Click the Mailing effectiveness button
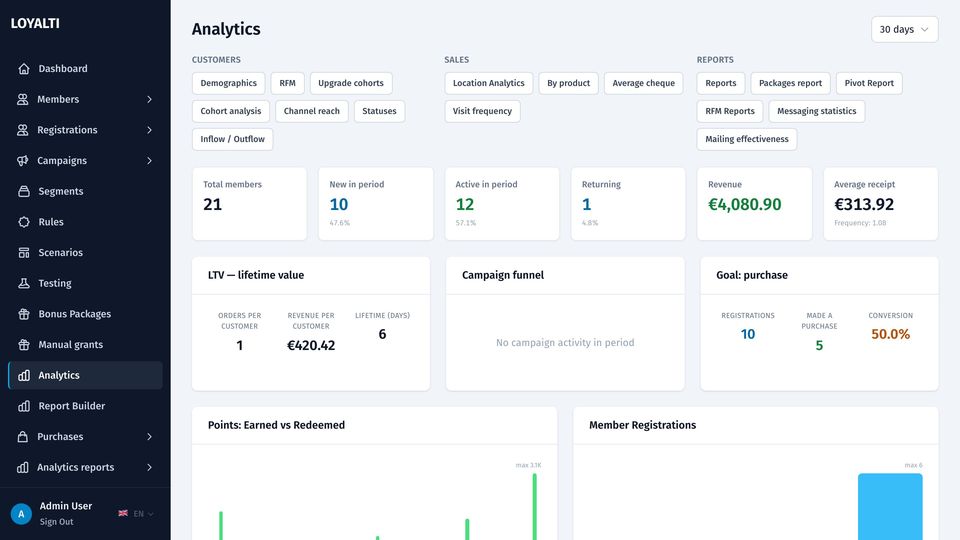This screenshot has width=960, height=540. [x=747, y=139]
